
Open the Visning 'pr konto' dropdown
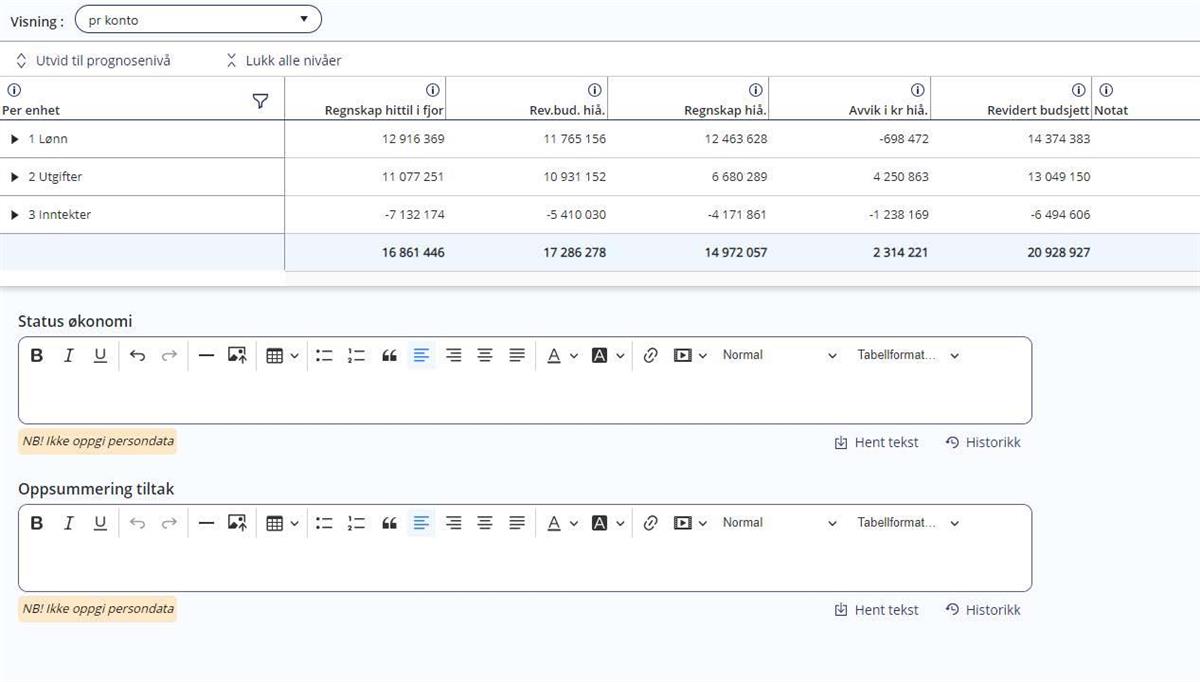point(198,19)
